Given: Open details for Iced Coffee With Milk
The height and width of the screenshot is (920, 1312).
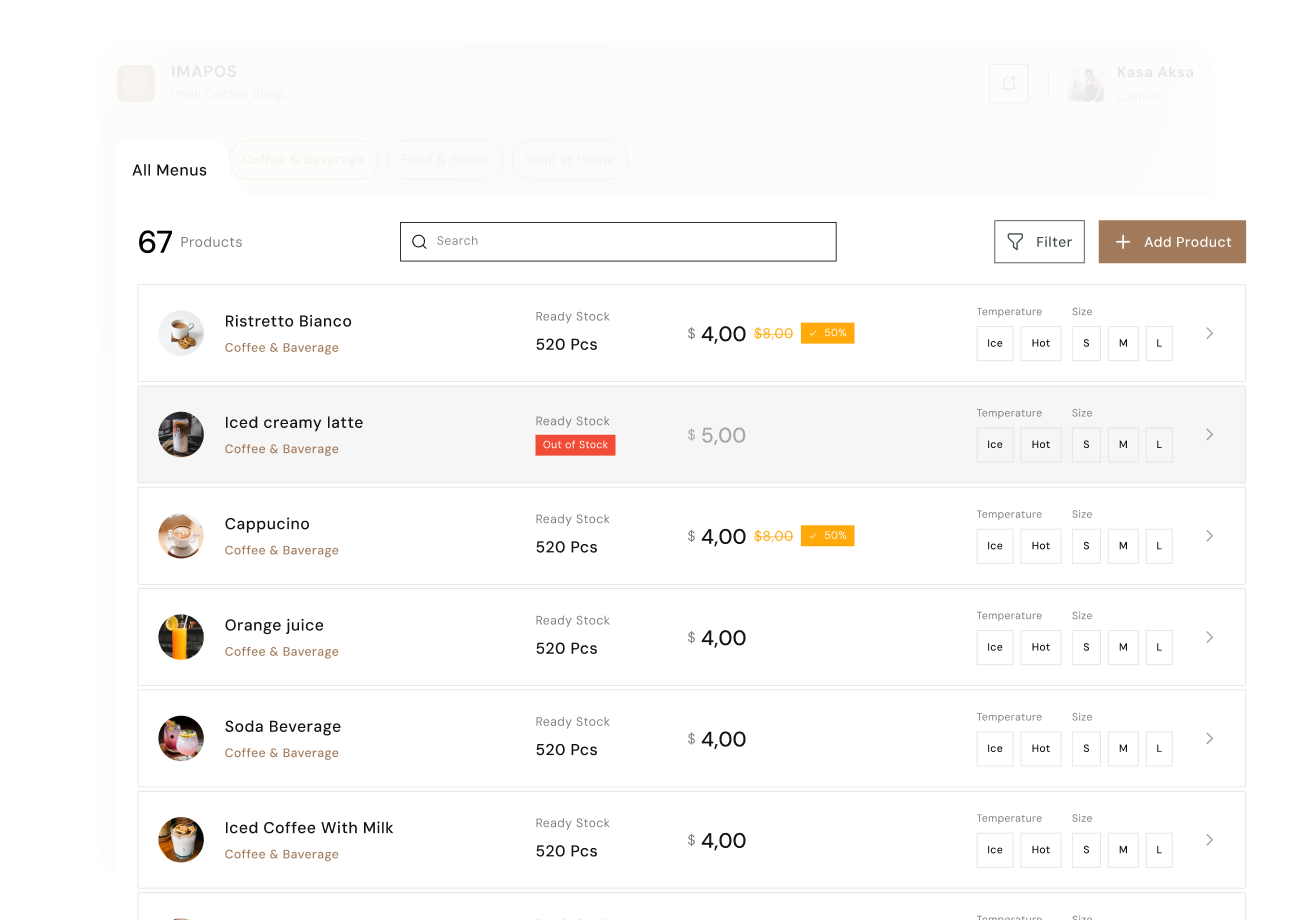Looking at the screenshot, I should coord(1209,840).
